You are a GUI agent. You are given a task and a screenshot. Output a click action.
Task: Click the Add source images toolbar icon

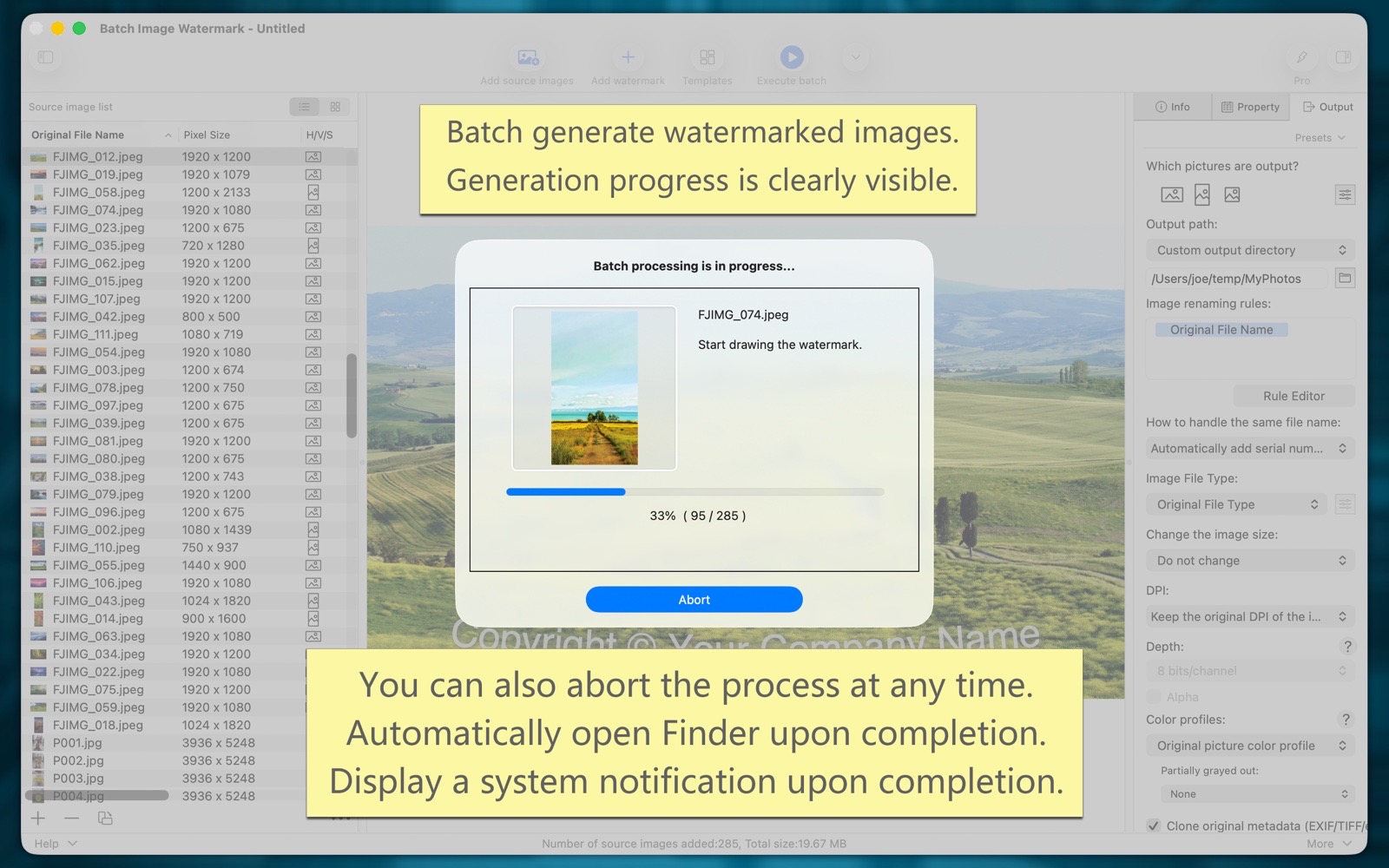528,58
